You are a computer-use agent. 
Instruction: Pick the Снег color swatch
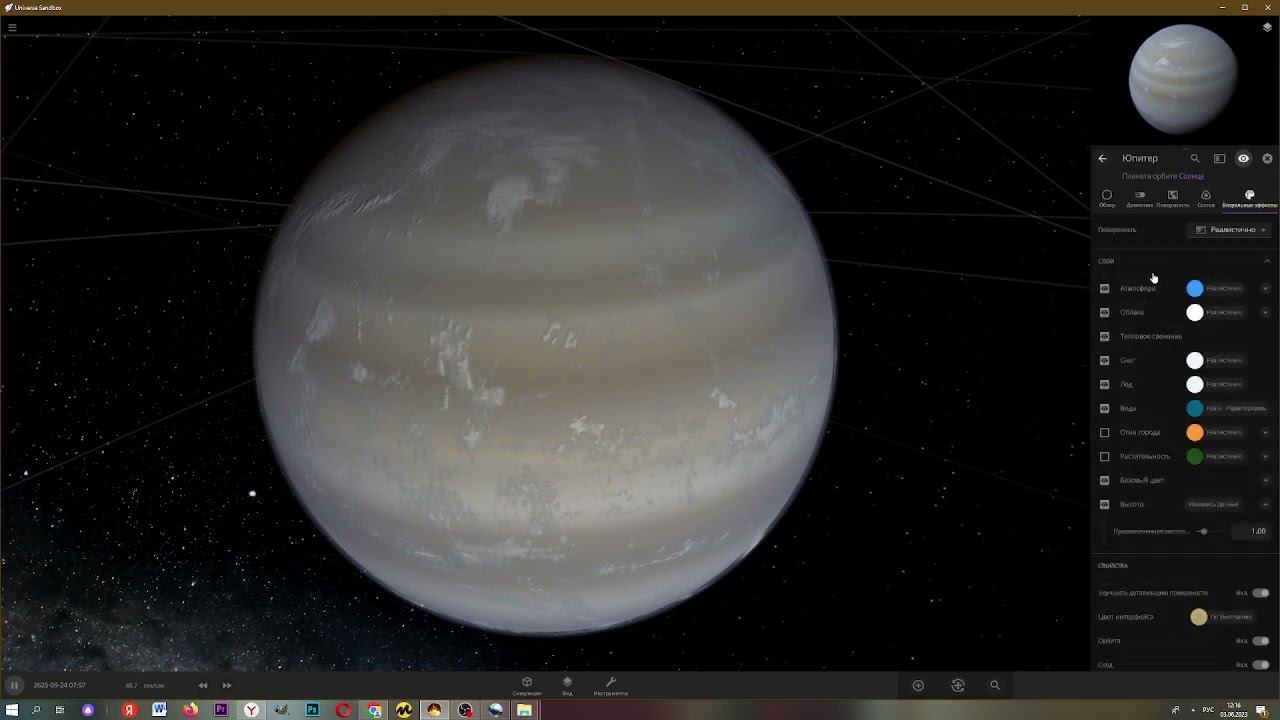[1195, 360]
